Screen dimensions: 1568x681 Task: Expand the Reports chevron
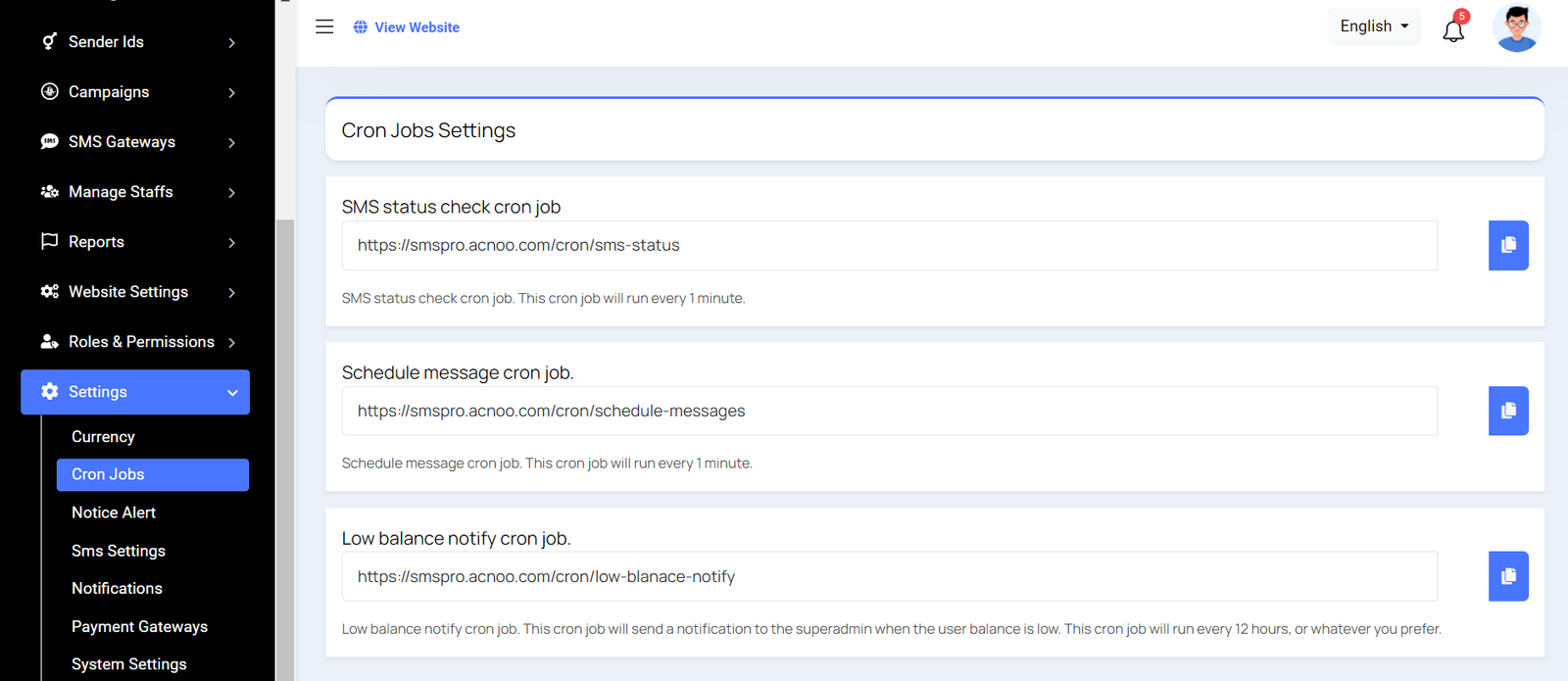(x=231, y=242)
